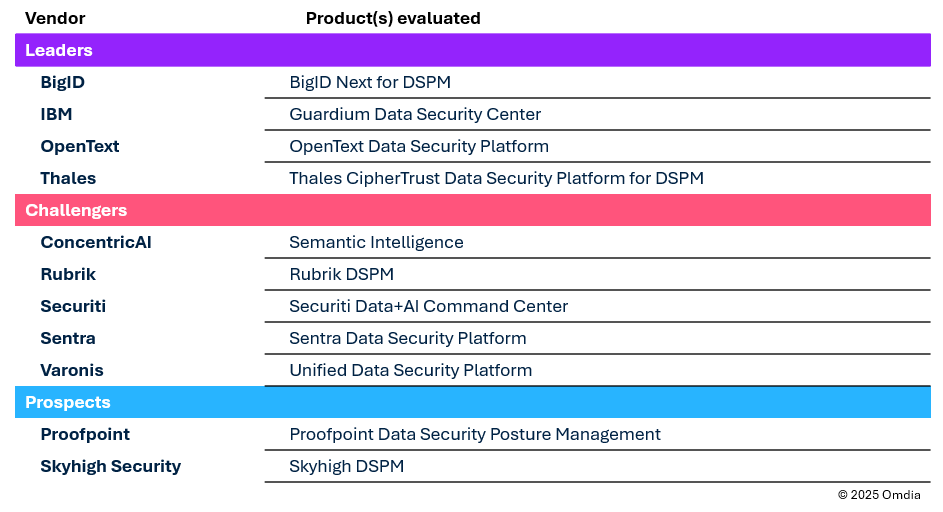Click the 2025 Omdia copyright text
Image resolution: width=943 pixels, height=512 pixels.
tap(879, 495)
